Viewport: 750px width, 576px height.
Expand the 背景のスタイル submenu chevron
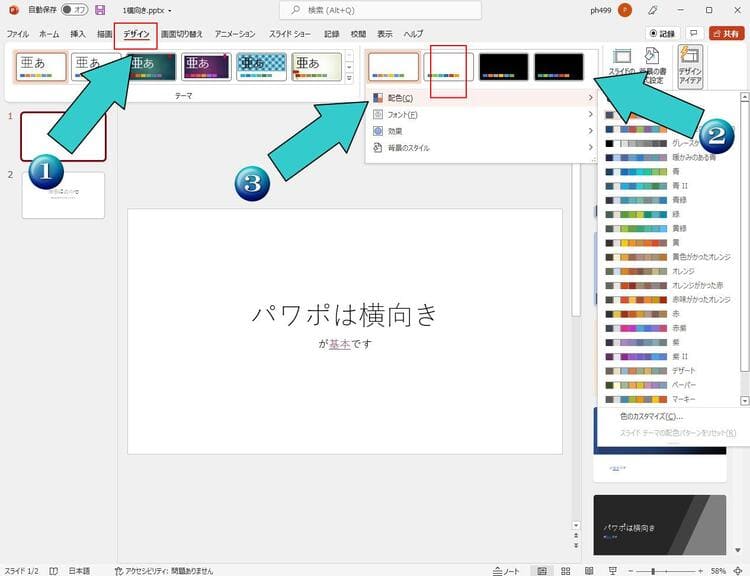coord(591,147)
